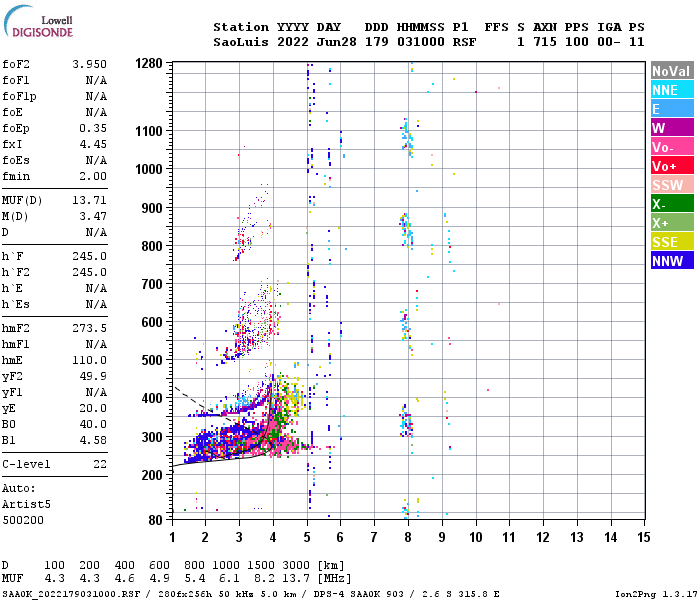The width and height of the screenshot is (700, 600).
Task: Click the 500200 version number
Action: (x=23, y=521)
